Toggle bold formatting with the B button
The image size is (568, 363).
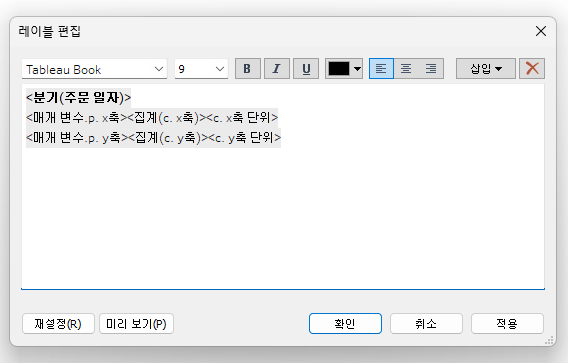[248, 68]
